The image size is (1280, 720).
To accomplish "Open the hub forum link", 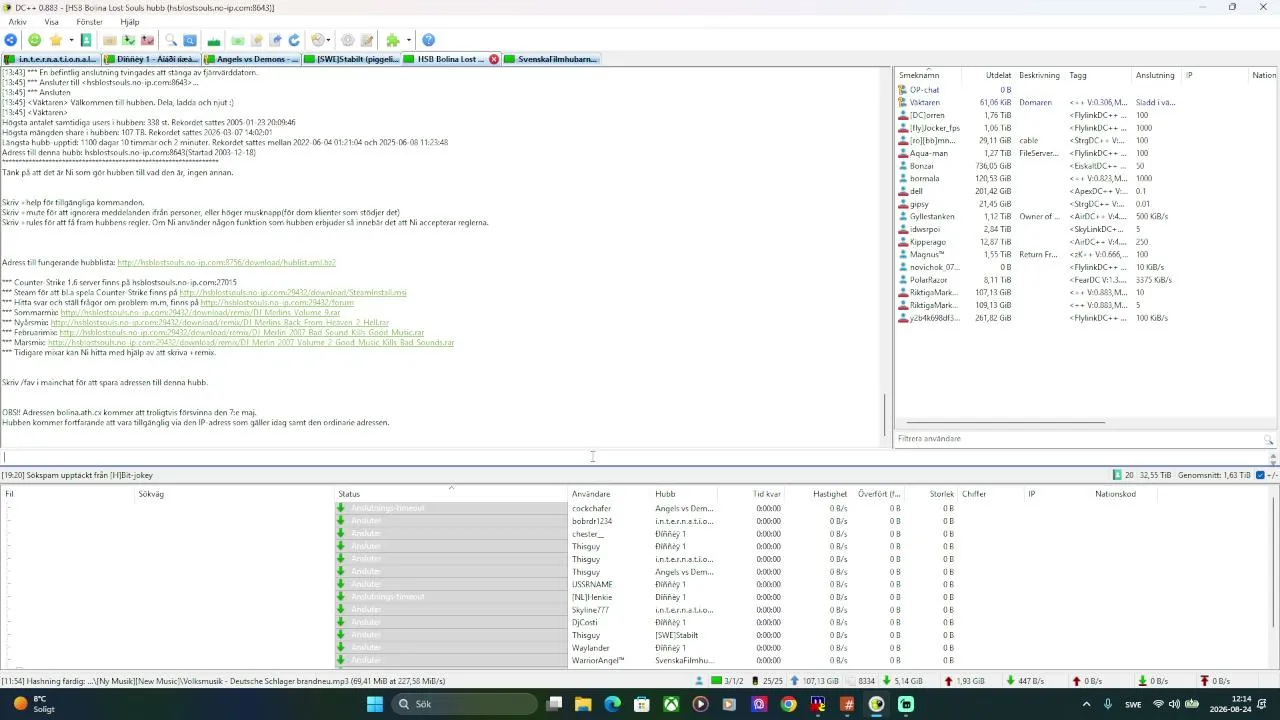I will (x=277, y=302).
